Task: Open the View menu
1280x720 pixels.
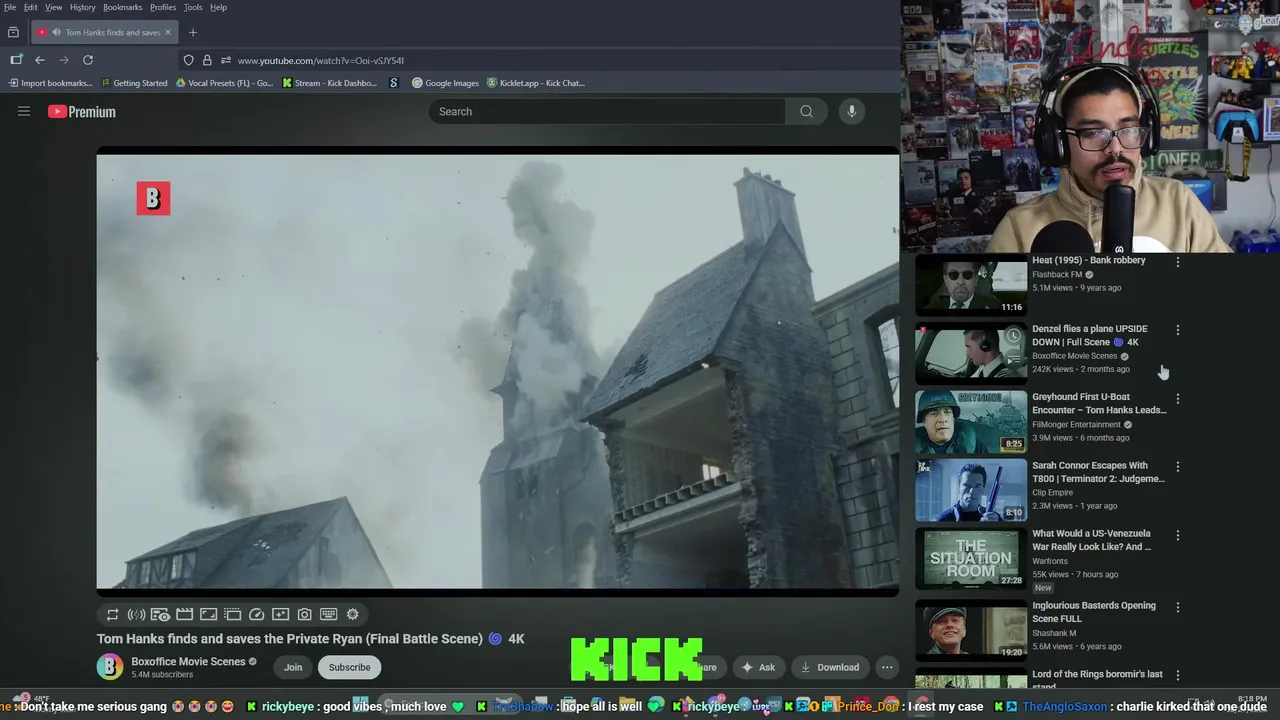Action: (54, 7)
